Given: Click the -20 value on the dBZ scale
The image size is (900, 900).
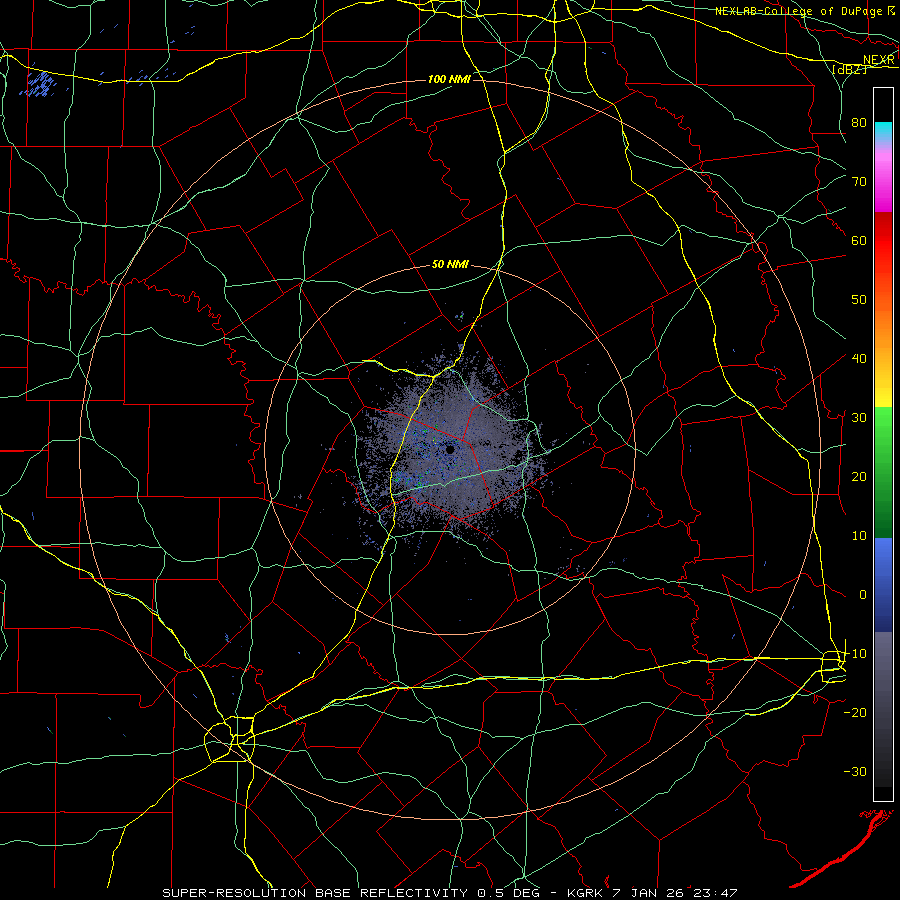Looking at the screenshot, I should point(855,713).
